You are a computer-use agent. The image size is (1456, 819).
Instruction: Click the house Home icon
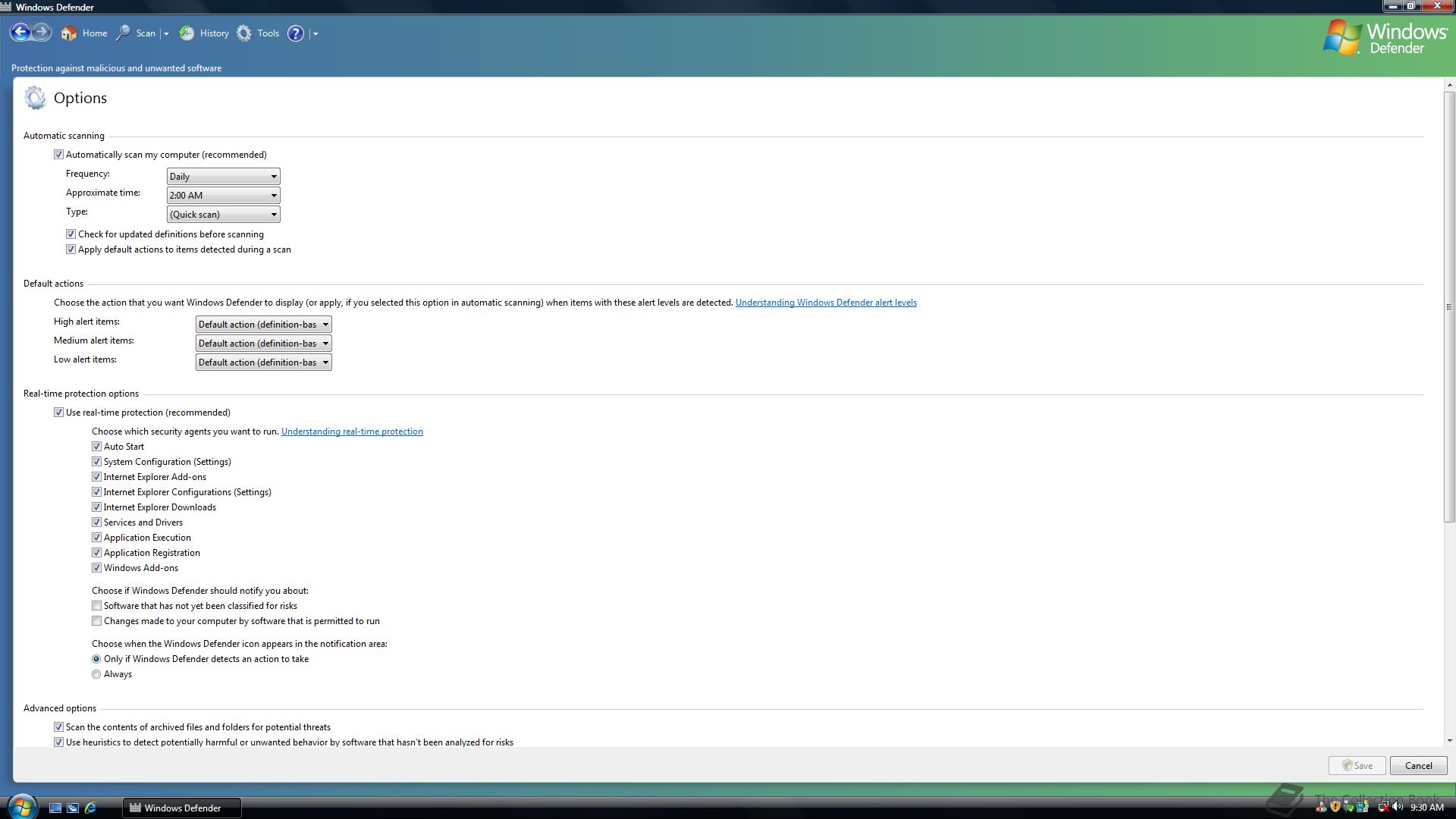coord(69,33)
